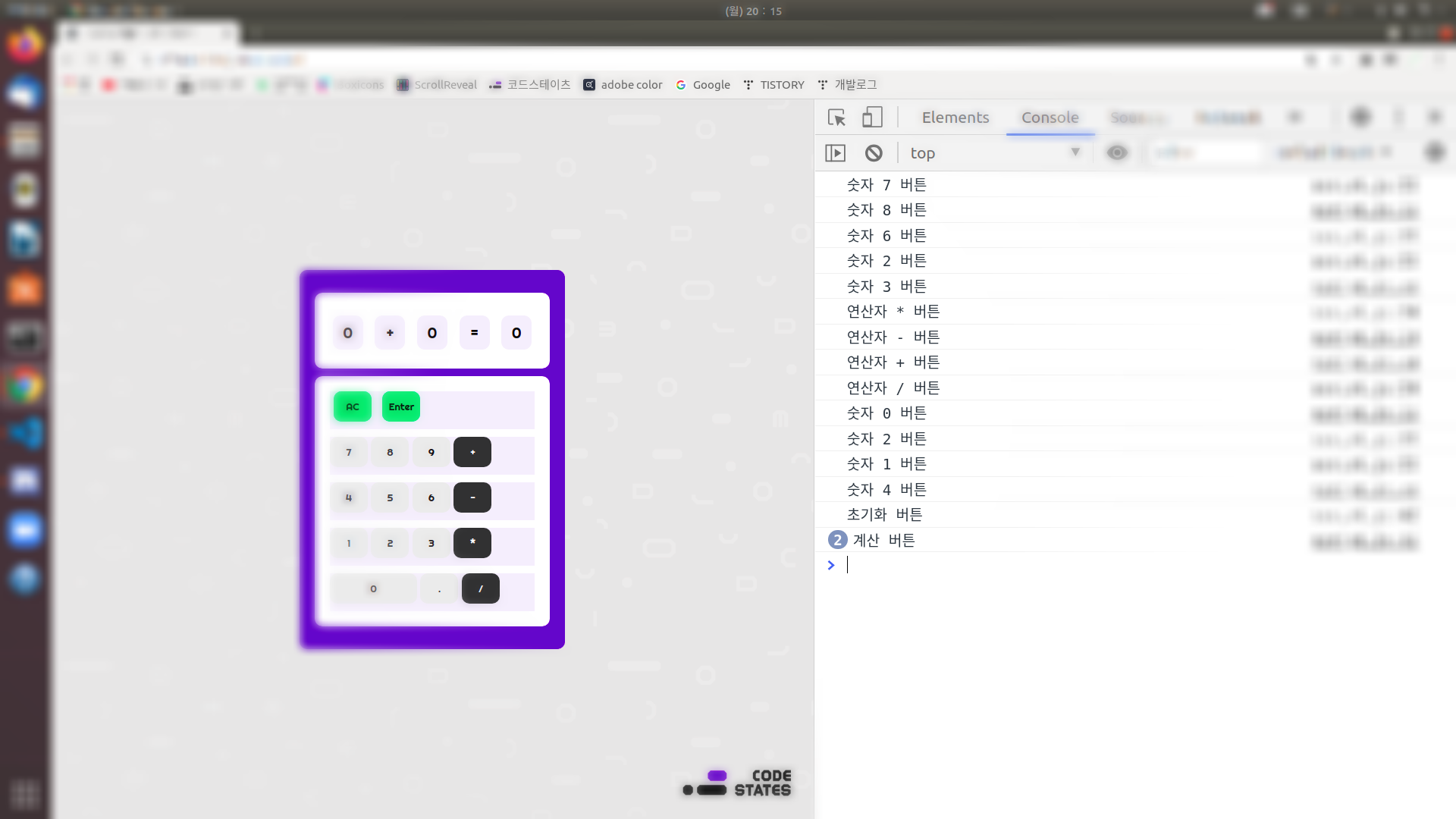Click the inspect element picker icon

[x=836, y=118]
